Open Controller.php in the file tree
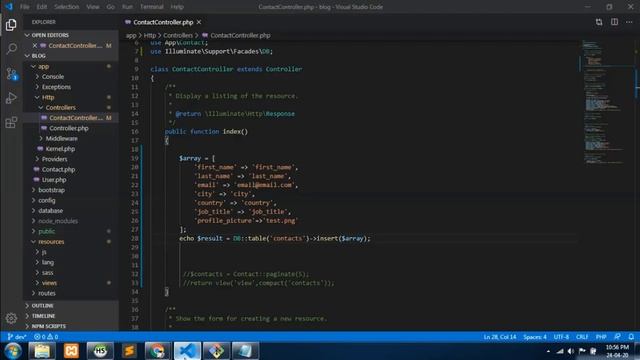640x360 pixels. click(x=70, y=128)
